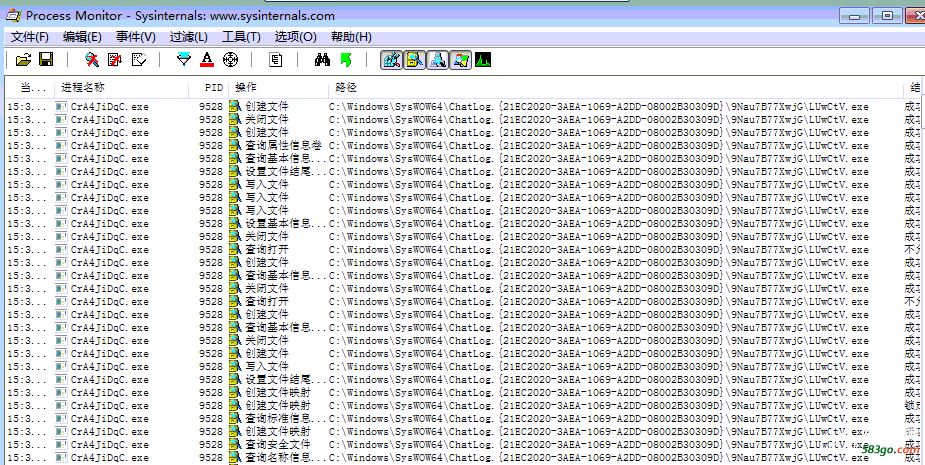Viewport: 925px width, 465px height.
Task: Sort by the 路径 column header
Action: click(x=615, y=87)
